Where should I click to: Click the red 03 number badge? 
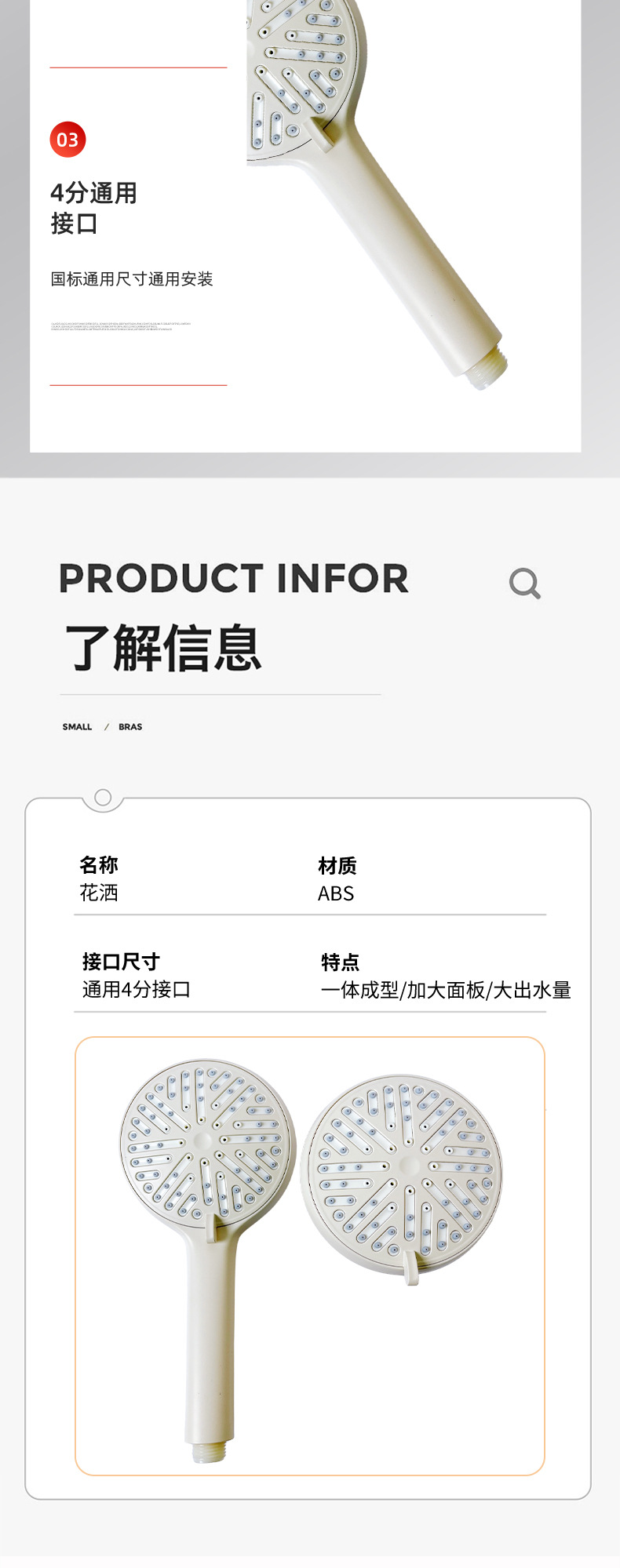[67, 140]
